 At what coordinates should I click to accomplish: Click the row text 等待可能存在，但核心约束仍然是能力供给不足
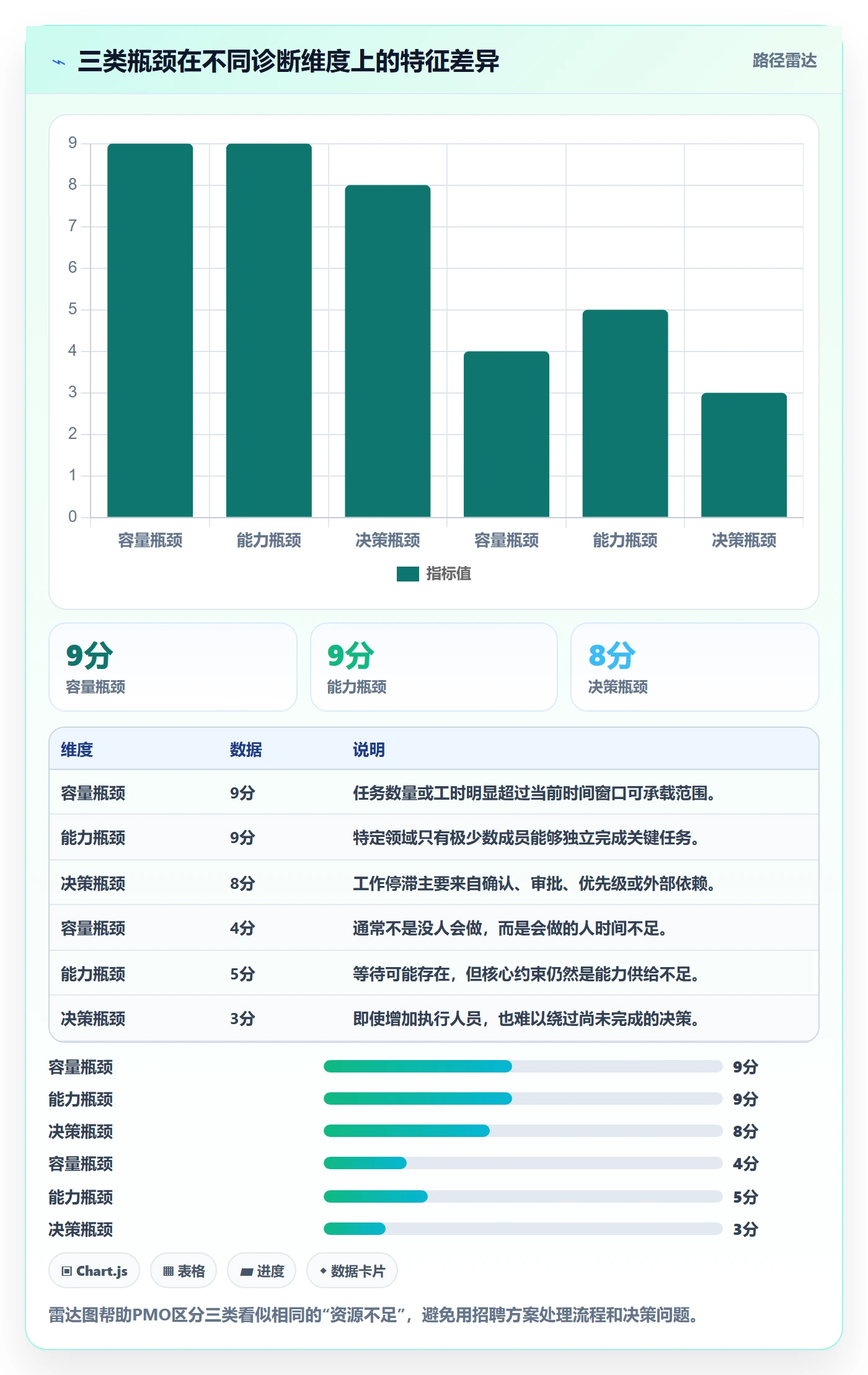(526, 974)
